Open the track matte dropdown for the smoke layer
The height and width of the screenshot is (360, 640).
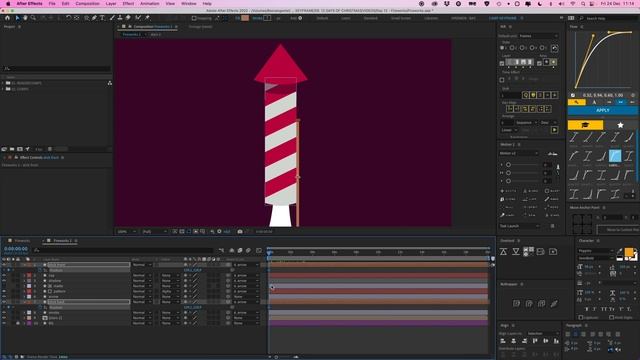[x=170, y=313]
